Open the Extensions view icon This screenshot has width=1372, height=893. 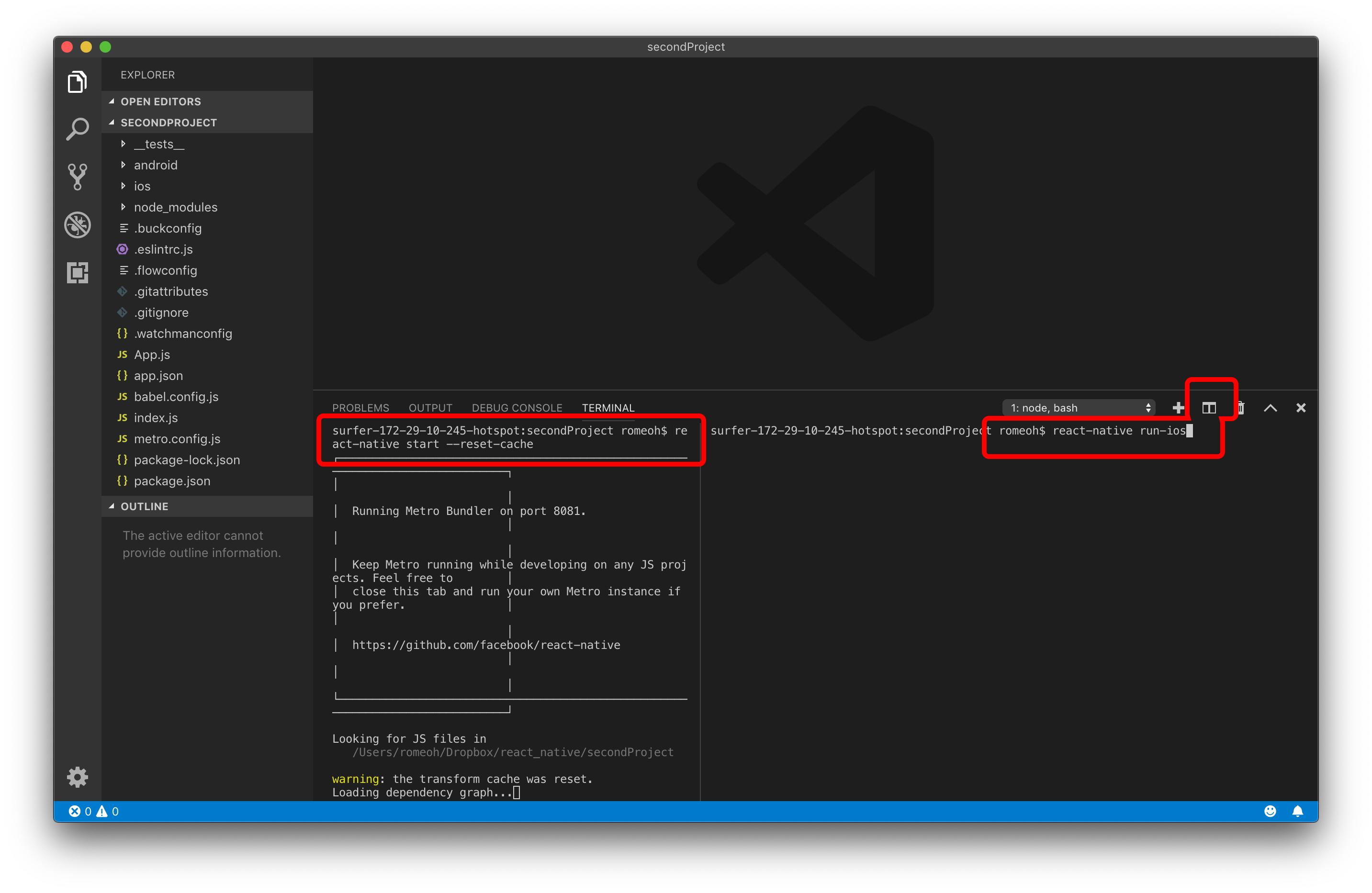(x=77, y=272)
